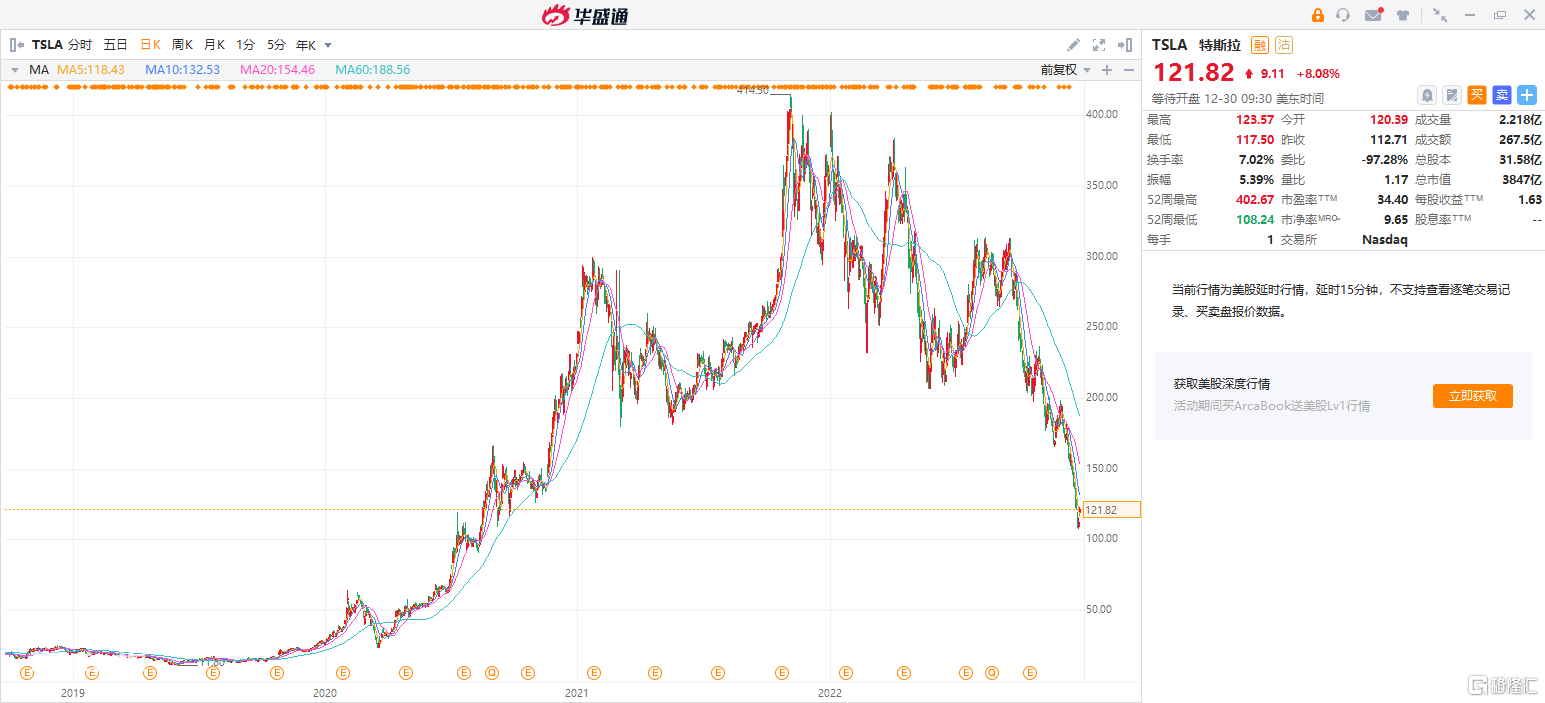Select the Q event marker in 2022
This screenshot has width=1545, height=703.
coord(991,673)
